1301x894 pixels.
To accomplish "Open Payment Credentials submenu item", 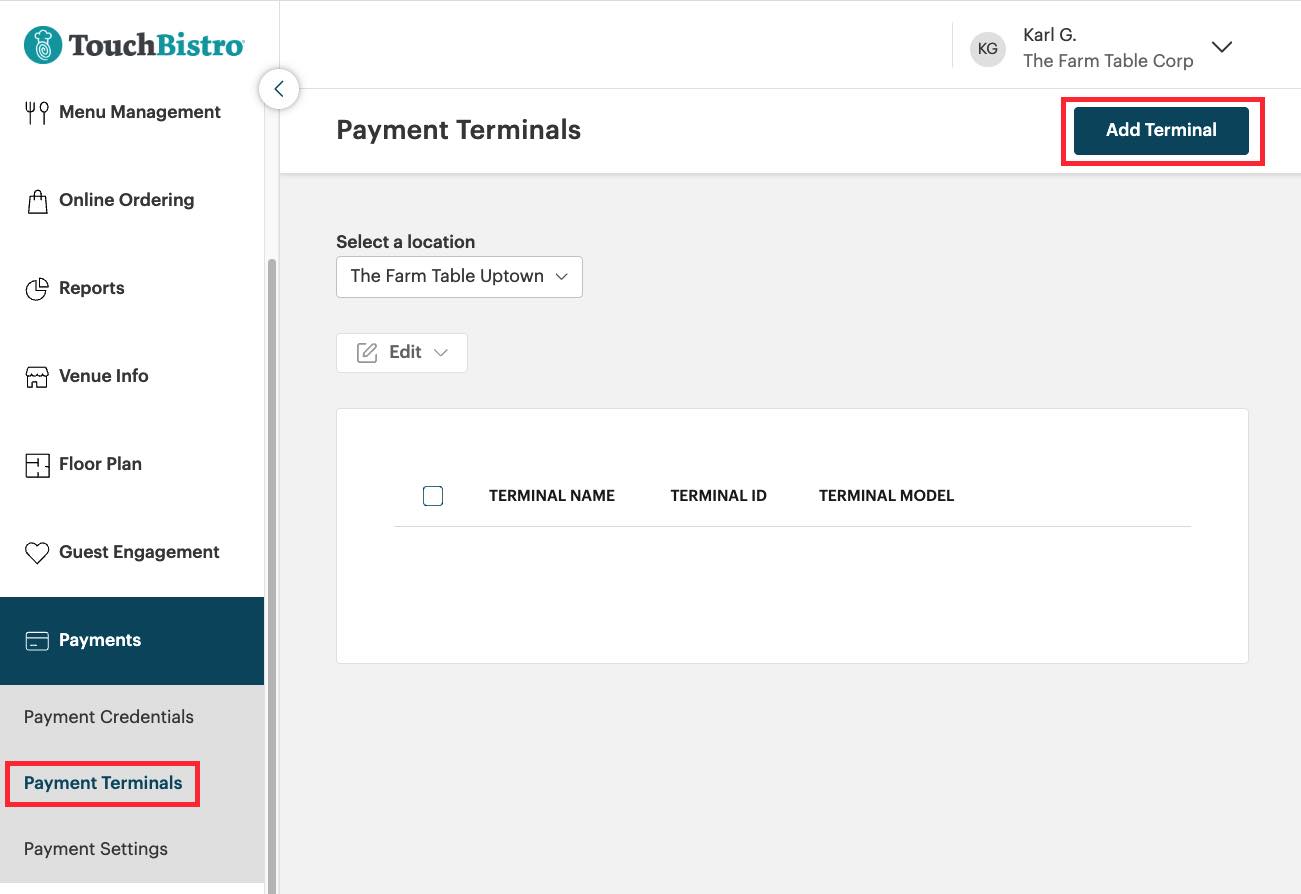I will click(109, 717).
